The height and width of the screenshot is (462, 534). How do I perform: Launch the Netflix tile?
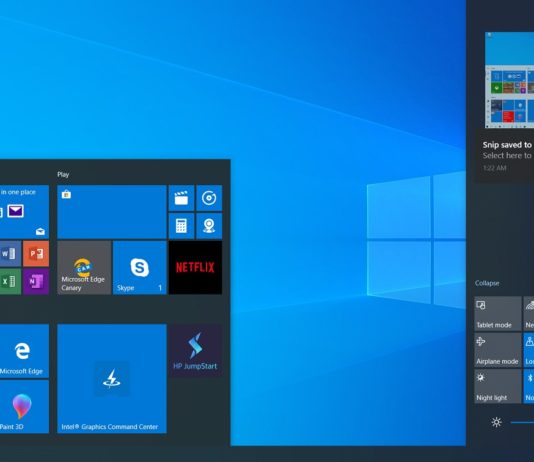[195, 268]
